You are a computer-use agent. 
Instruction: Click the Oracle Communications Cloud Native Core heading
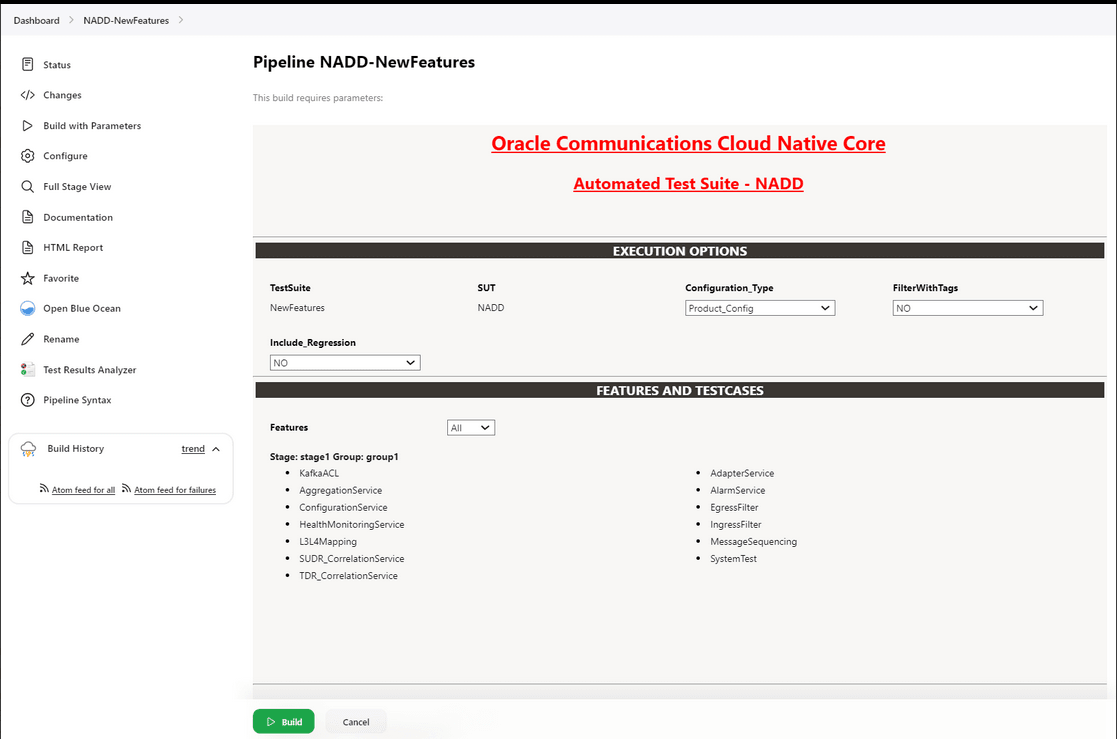pyautogui.click(x=688, y=143)
